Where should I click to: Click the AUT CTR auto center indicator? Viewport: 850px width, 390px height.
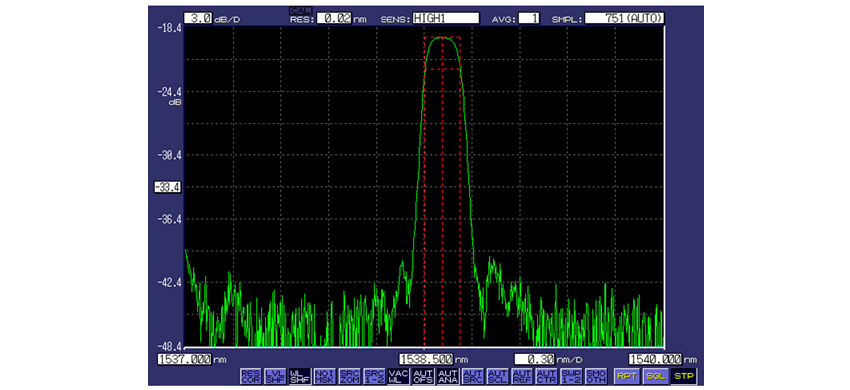[x=546, y=376]
